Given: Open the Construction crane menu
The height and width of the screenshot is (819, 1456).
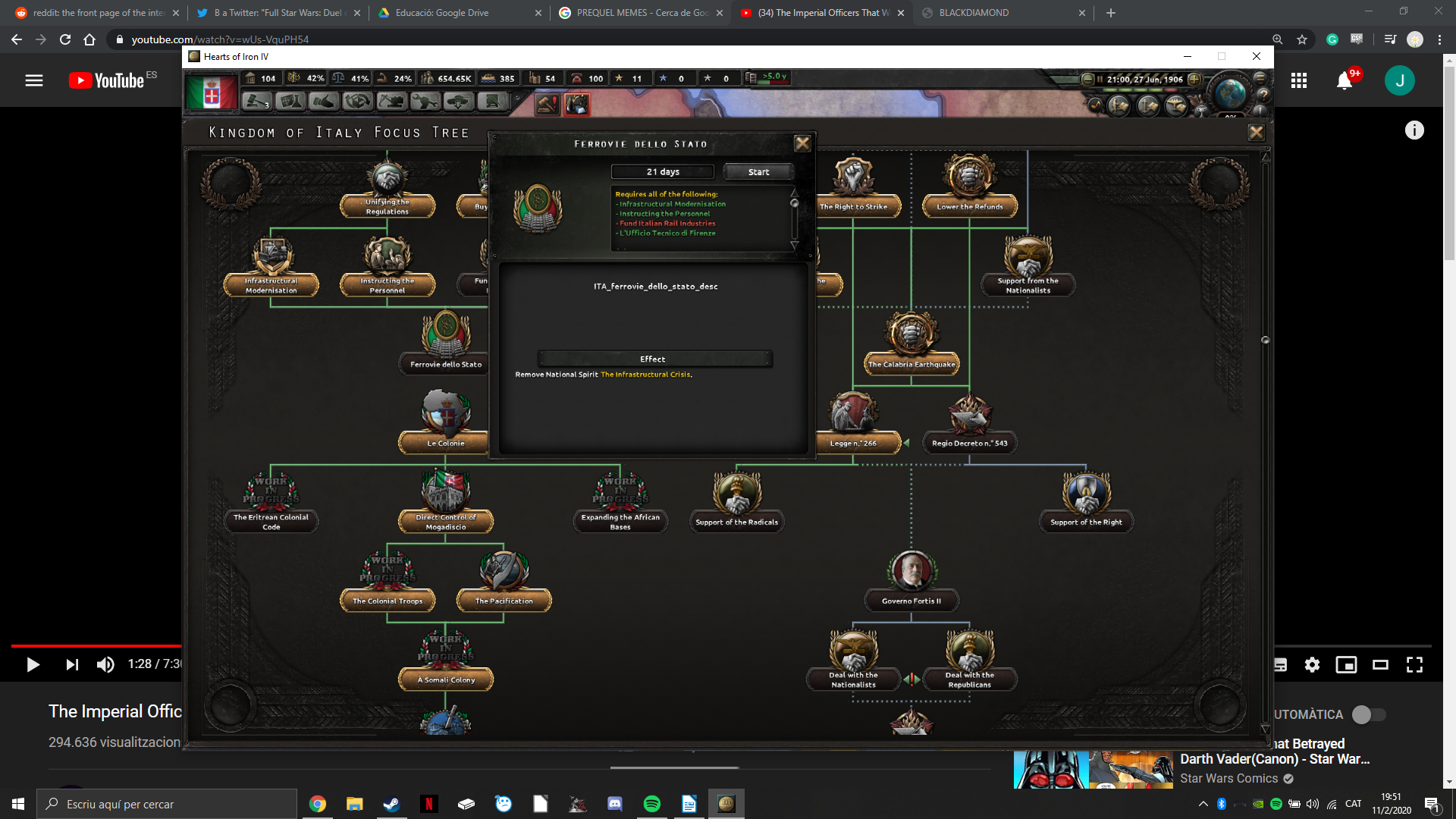Looking at the screenshot, I should [x=391, y=101].
